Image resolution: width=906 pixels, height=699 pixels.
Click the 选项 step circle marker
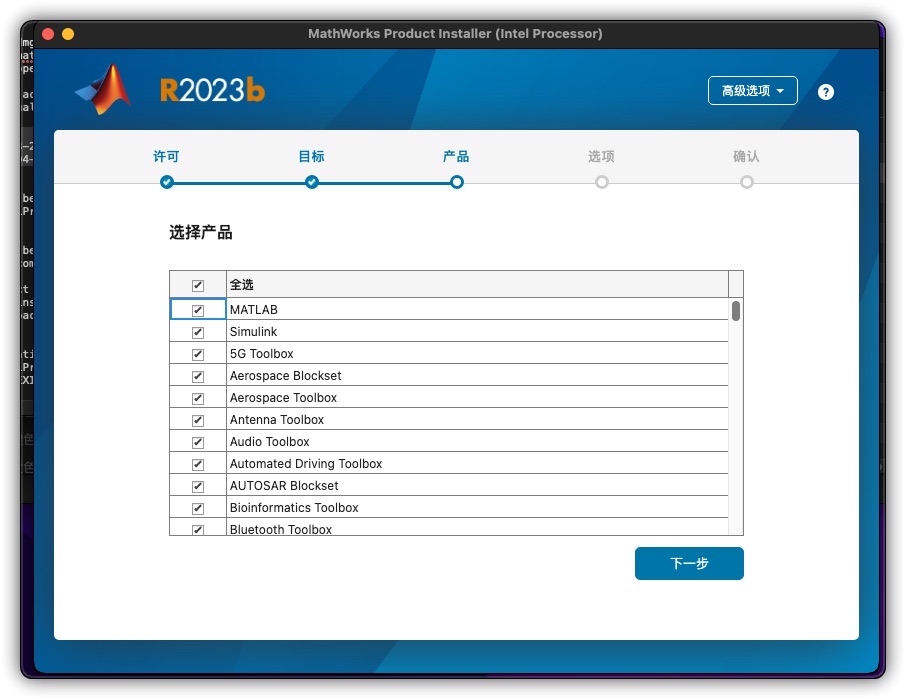coord(601,182)
